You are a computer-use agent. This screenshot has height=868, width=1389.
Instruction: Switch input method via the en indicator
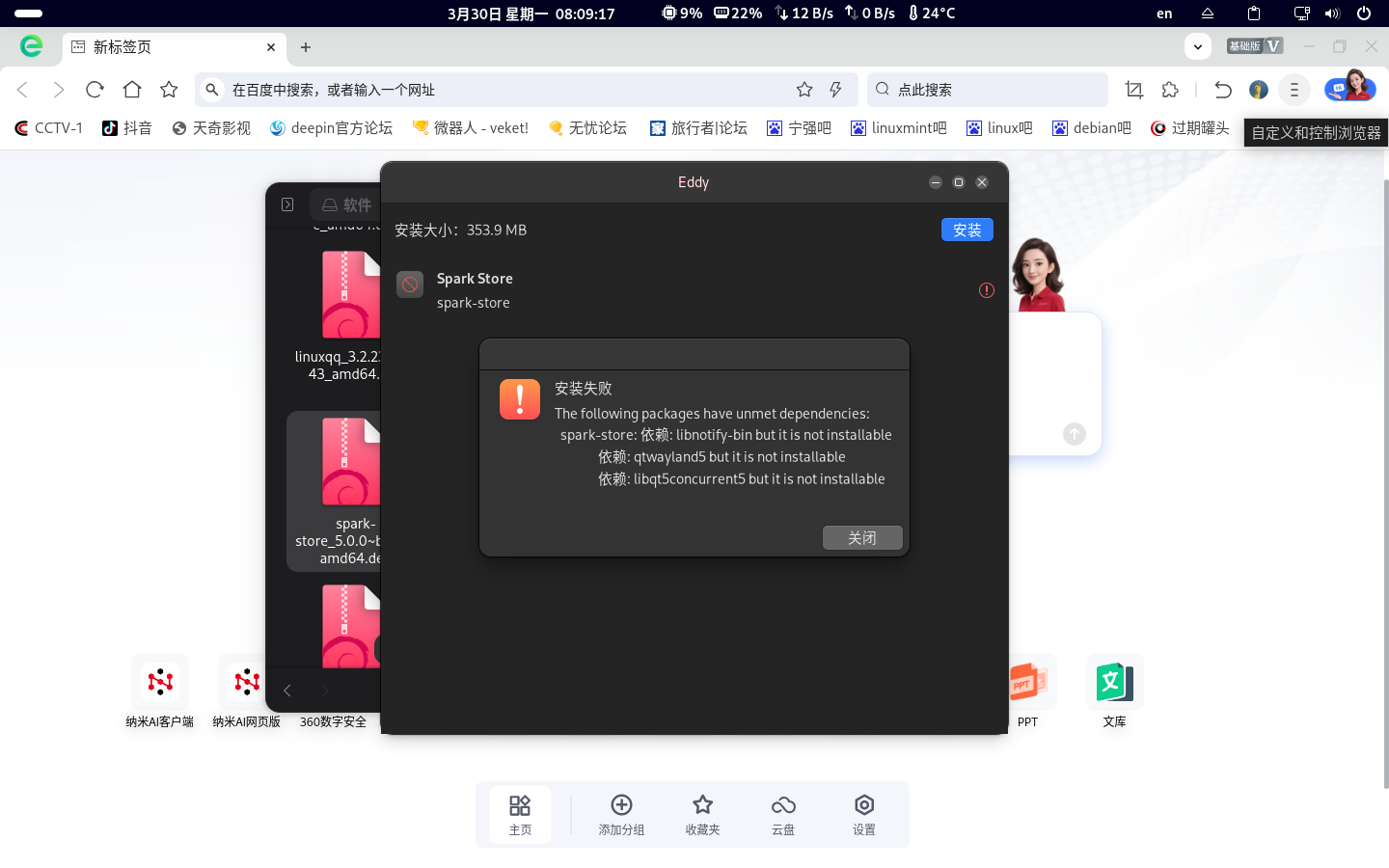point(1163,14)
